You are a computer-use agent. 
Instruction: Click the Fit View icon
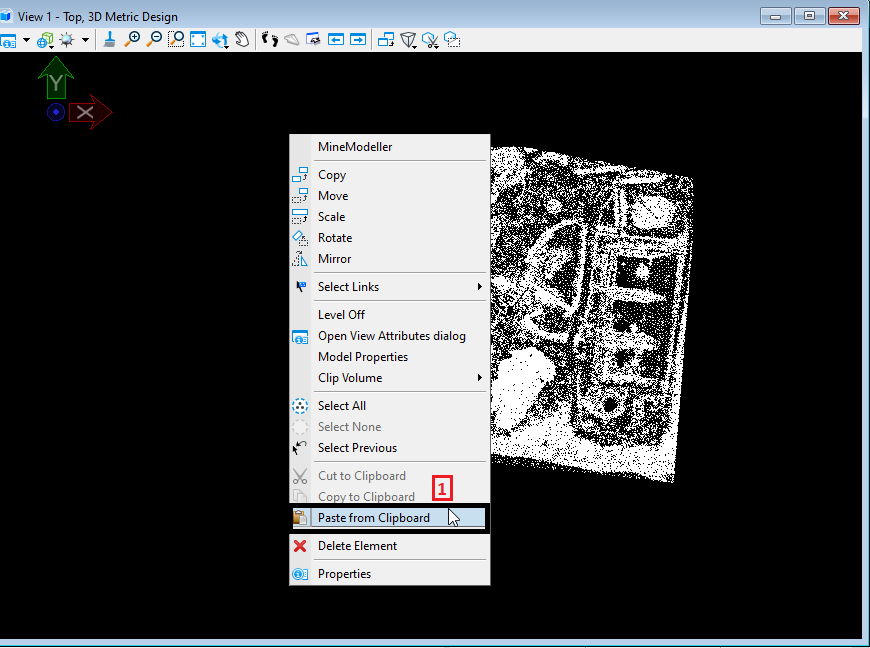198,40
